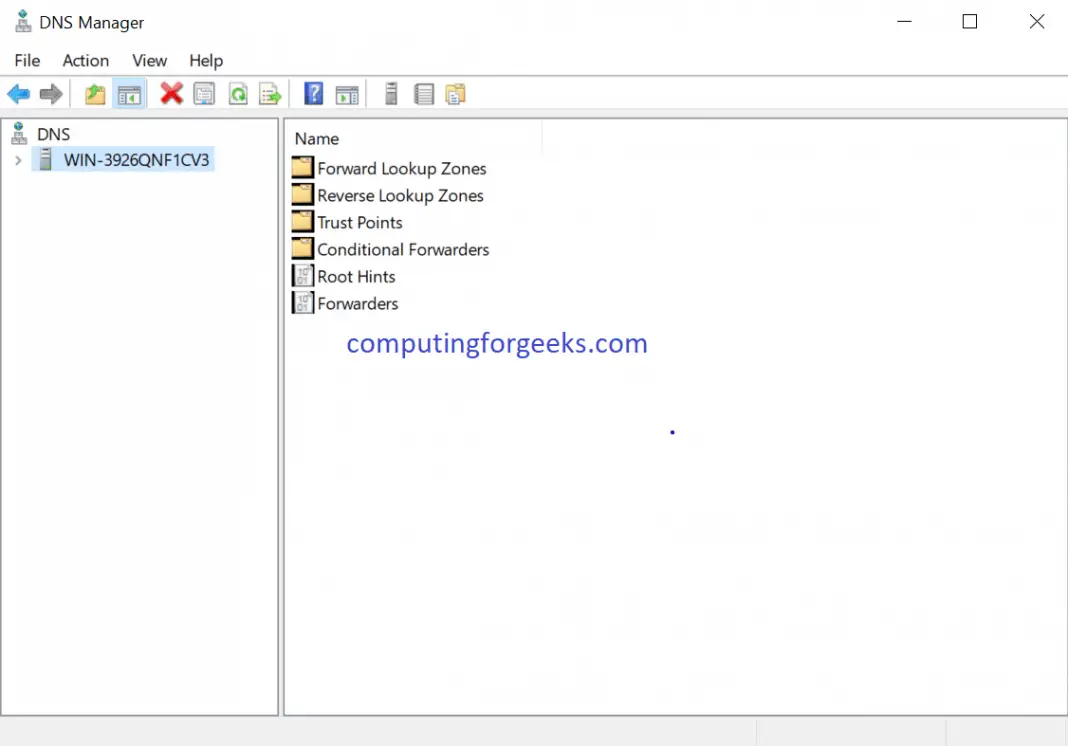Screen dimensions: 1068x746
Task: Click the Forward arrow in the toolbar
Action: pyautogui.click(x=51, y=95)
